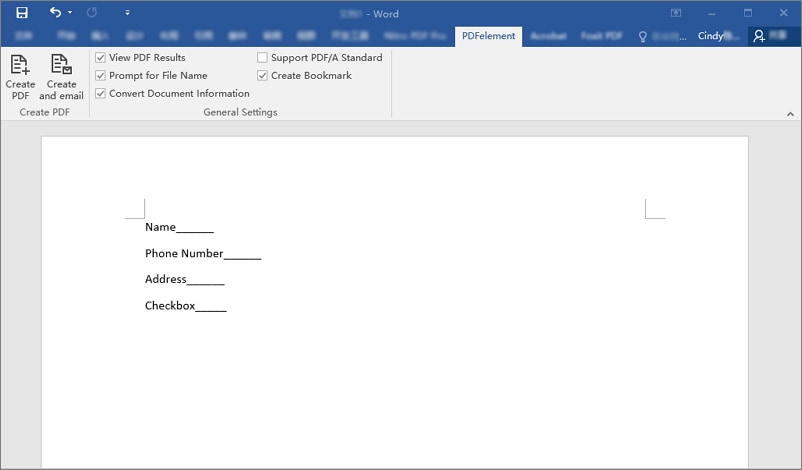Enable Support PDF/A Standard checkbox
This screenshot has width=802, height=470.
(262, 58)
